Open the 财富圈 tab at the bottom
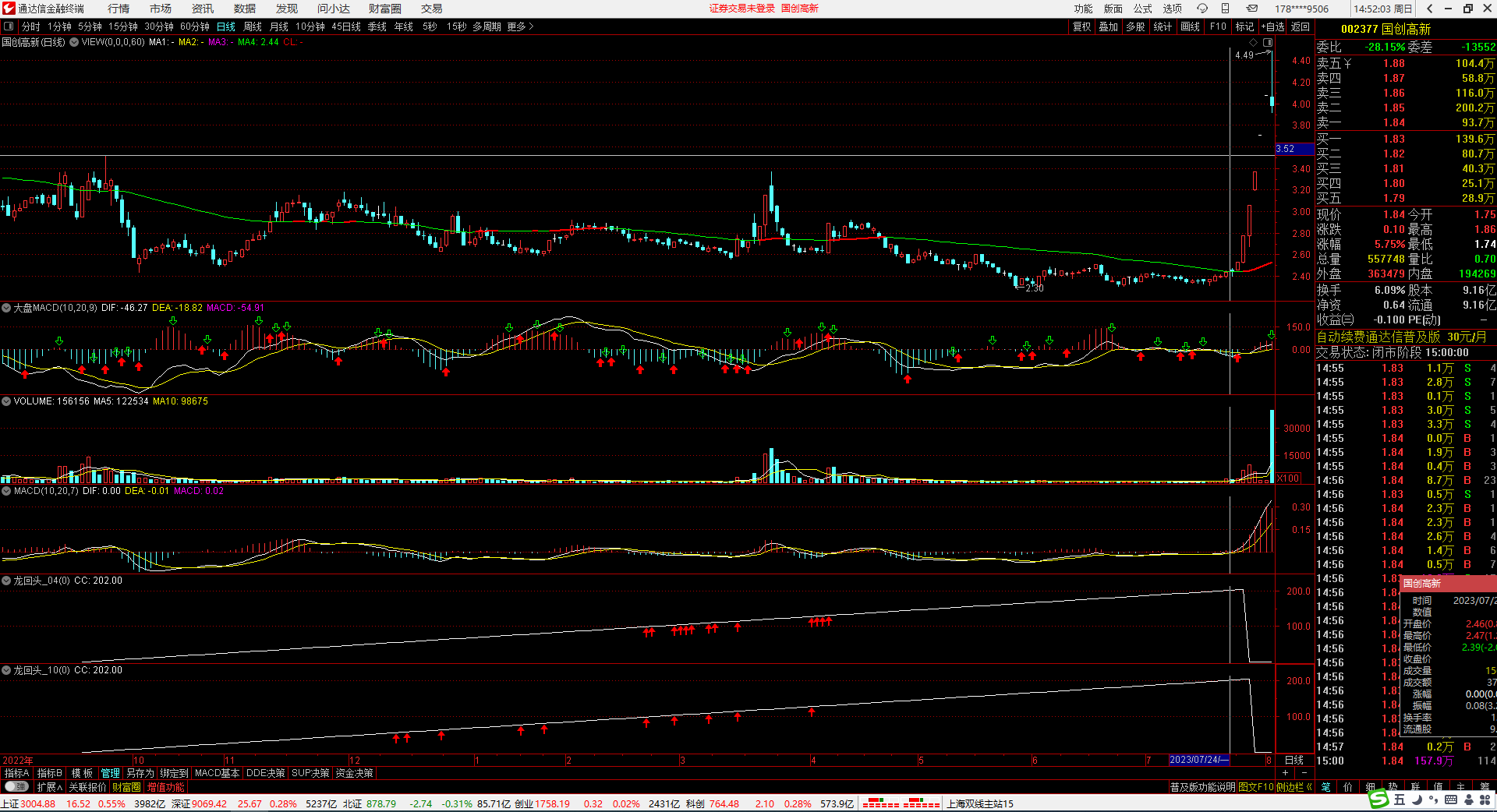 click(126, 787)
